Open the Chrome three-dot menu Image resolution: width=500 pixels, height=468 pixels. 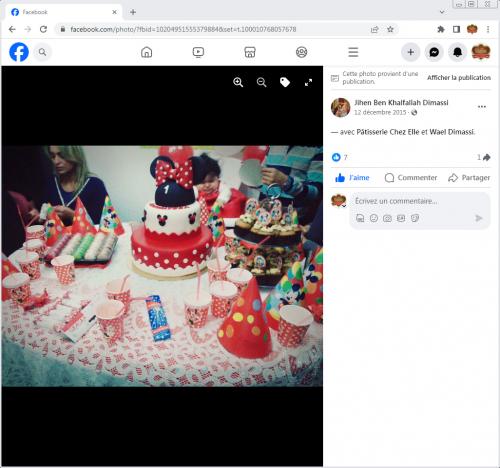pyautogui.click(x=488, y=29)
